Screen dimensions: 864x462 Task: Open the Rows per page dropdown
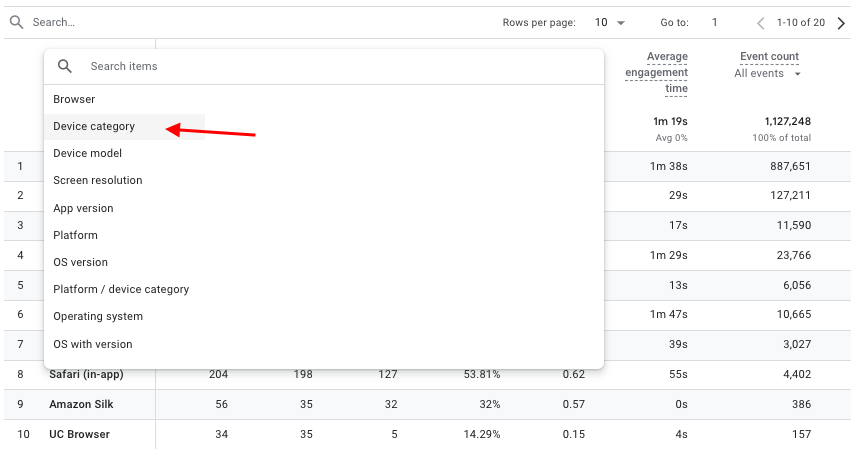610,23
